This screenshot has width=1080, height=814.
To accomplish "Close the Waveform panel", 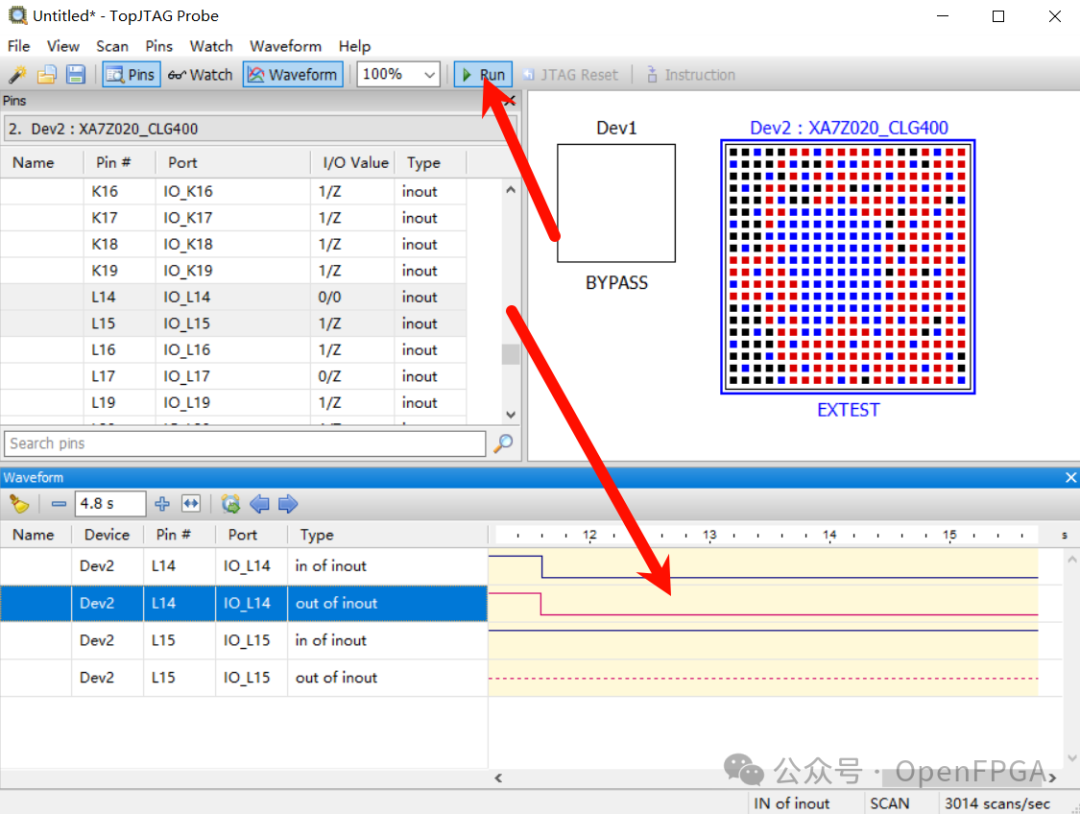I will pos(1070,477).
